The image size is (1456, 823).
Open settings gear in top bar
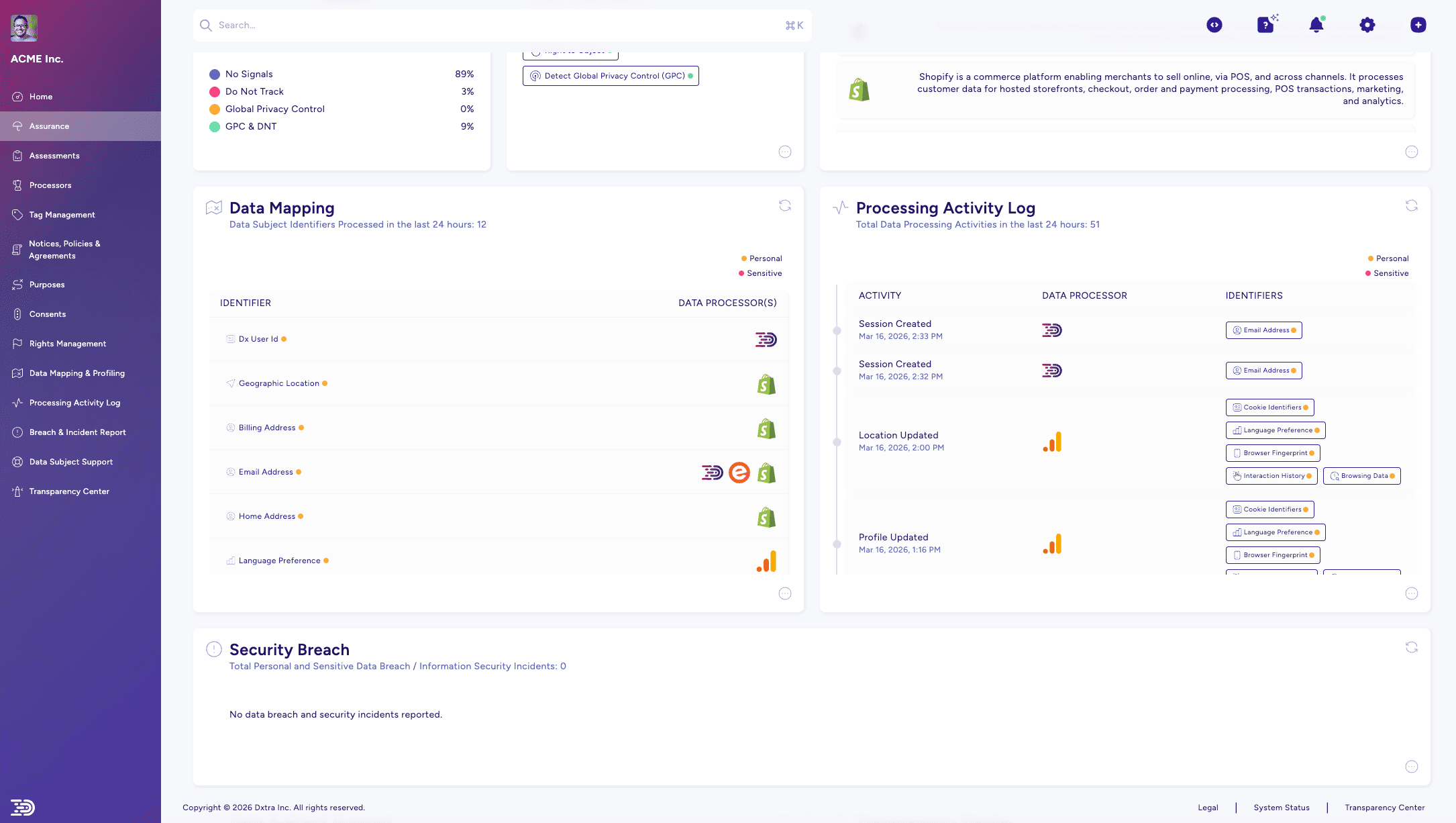click(1367, 26)
